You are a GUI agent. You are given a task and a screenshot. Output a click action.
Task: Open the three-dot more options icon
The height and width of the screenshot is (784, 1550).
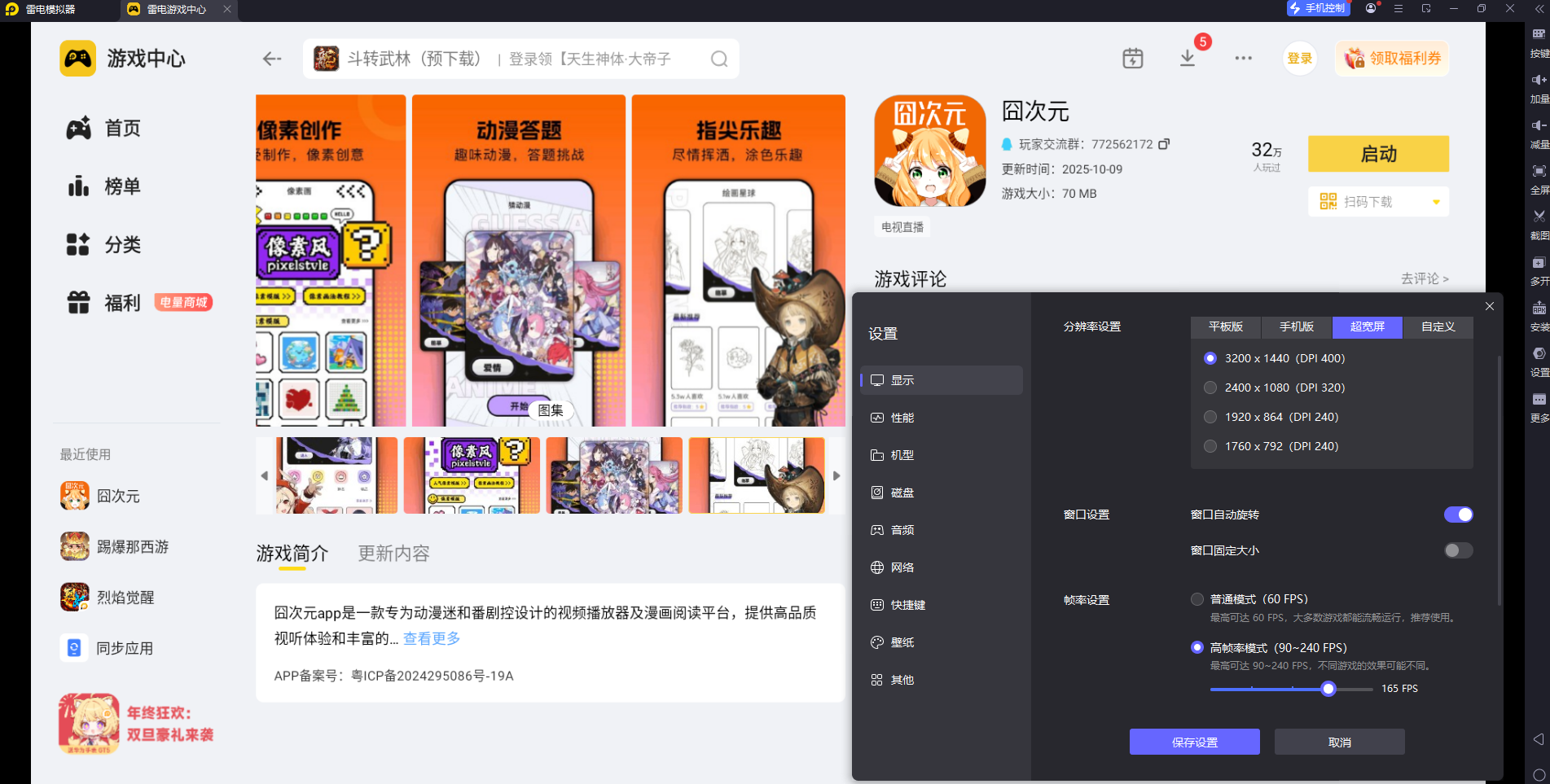[x=1244, y=59]
